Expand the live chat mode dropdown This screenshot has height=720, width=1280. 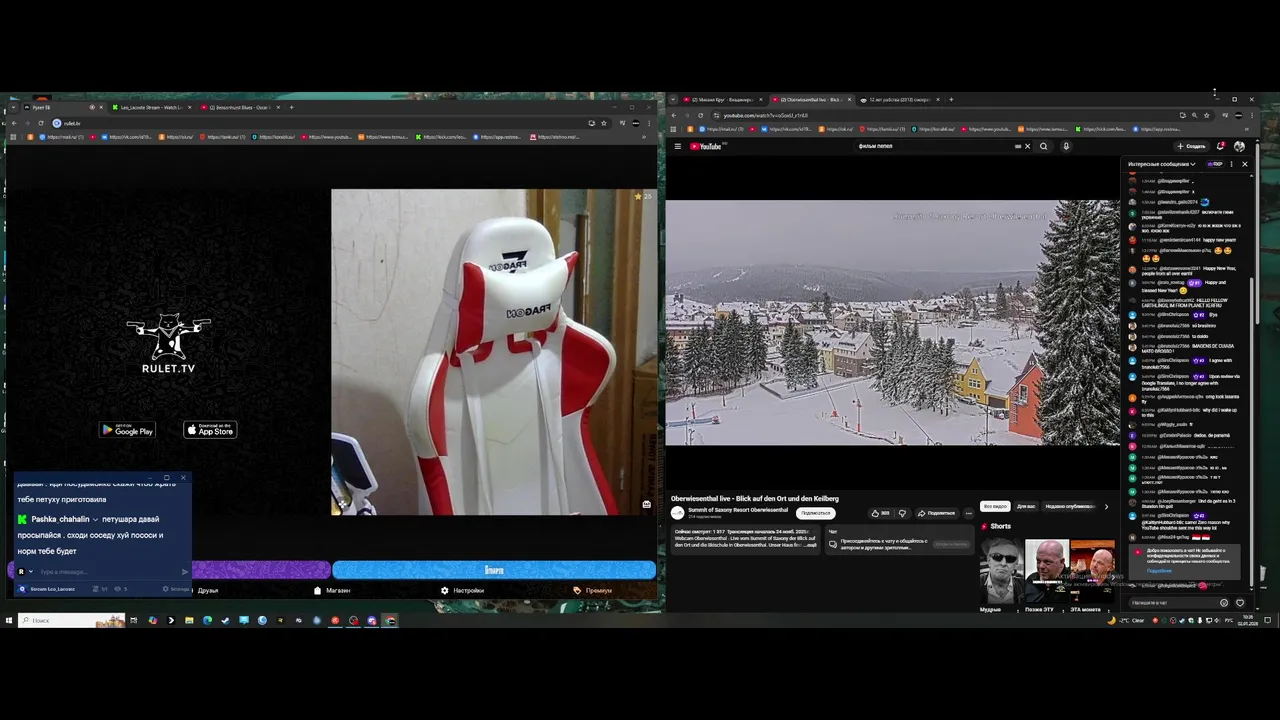(x=1162, y=164)
